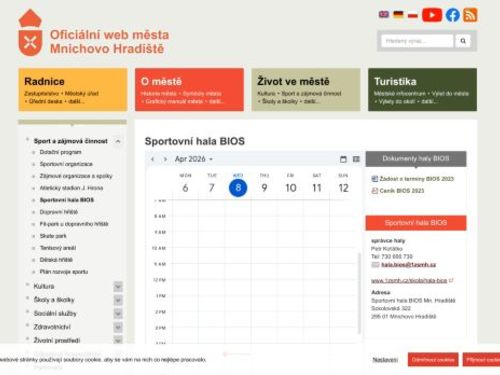Open the Turistika main menu tile
This screenshot has height=375, width=500.
(422, 90)
